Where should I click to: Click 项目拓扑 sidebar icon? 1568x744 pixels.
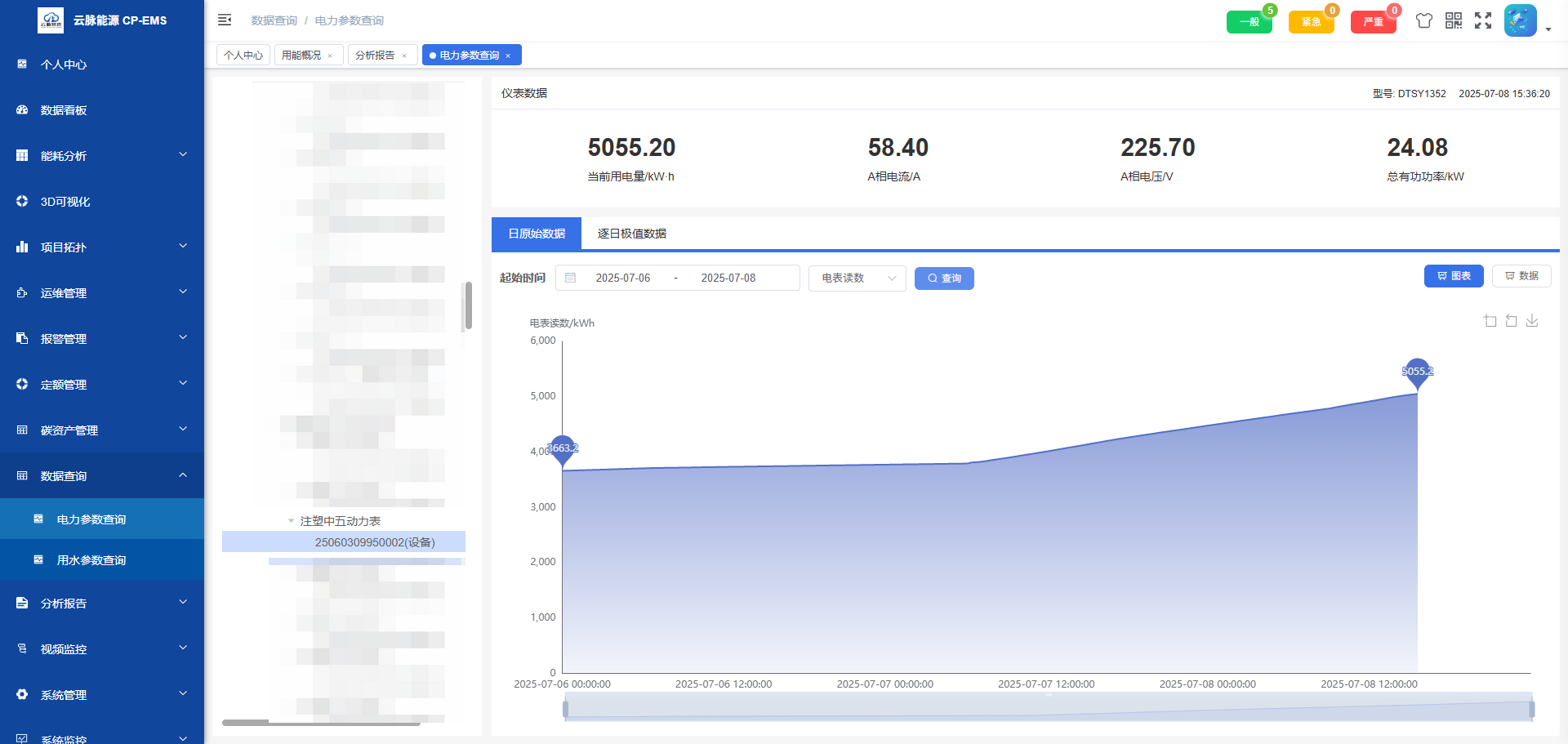(x=22, y=247)
